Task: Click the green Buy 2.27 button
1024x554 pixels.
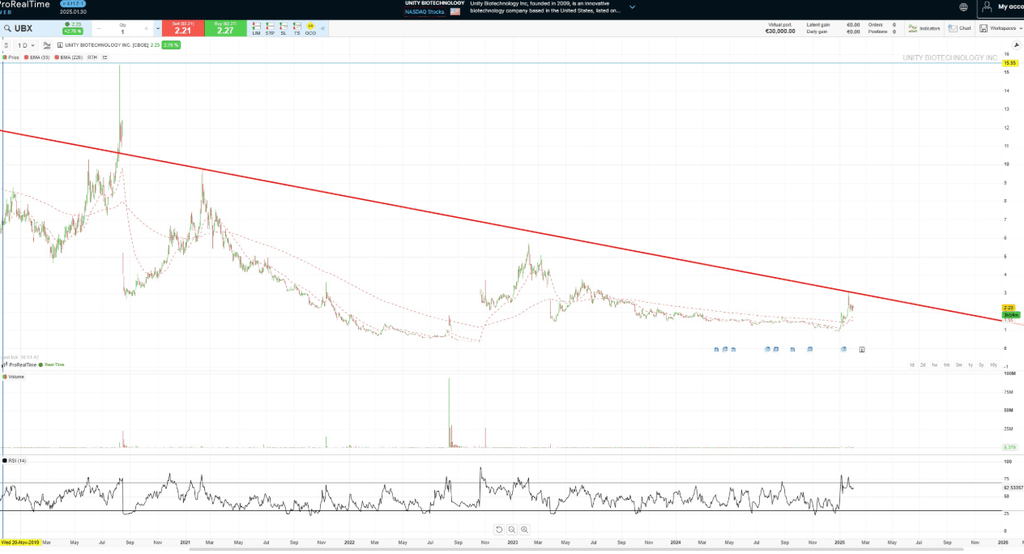Action: (225, 29)
